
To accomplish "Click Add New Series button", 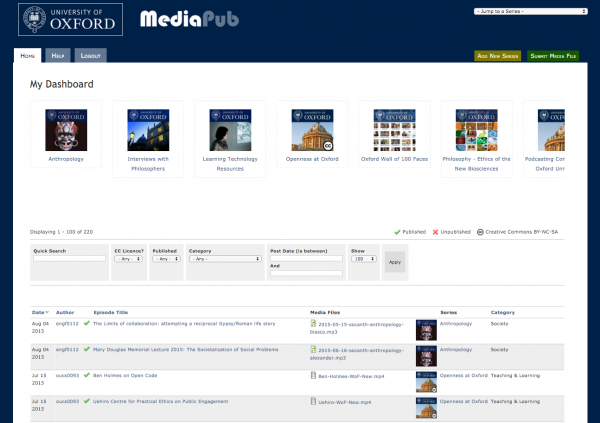I will [497, 56].
